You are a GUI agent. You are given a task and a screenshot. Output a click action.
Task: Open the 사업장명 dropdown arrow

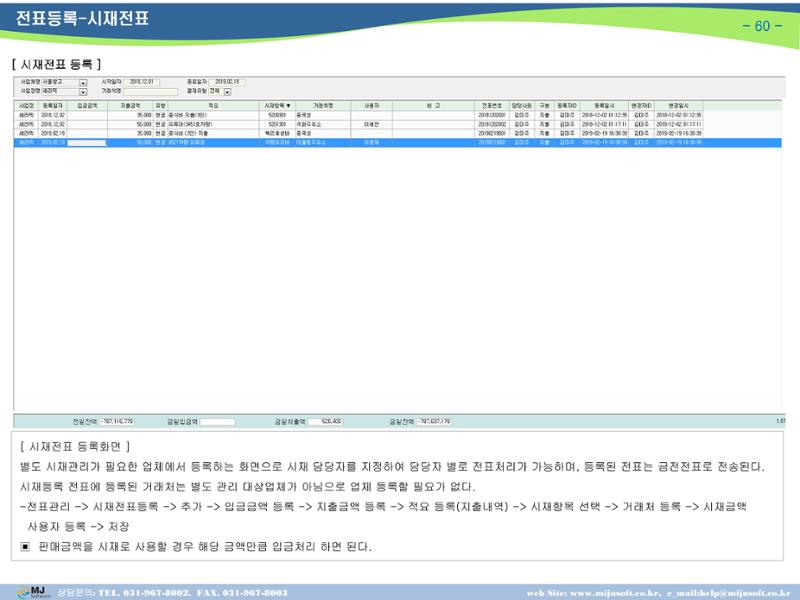click(83, 92)
